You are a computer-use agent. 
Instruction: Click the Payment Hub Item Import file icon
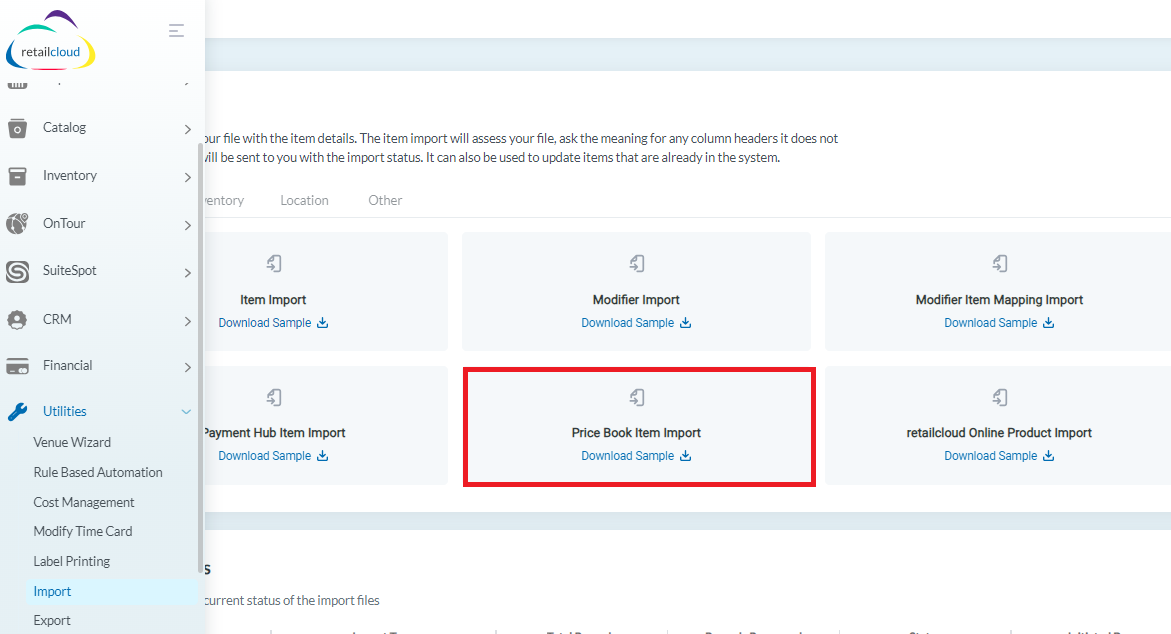pos(274,397)
